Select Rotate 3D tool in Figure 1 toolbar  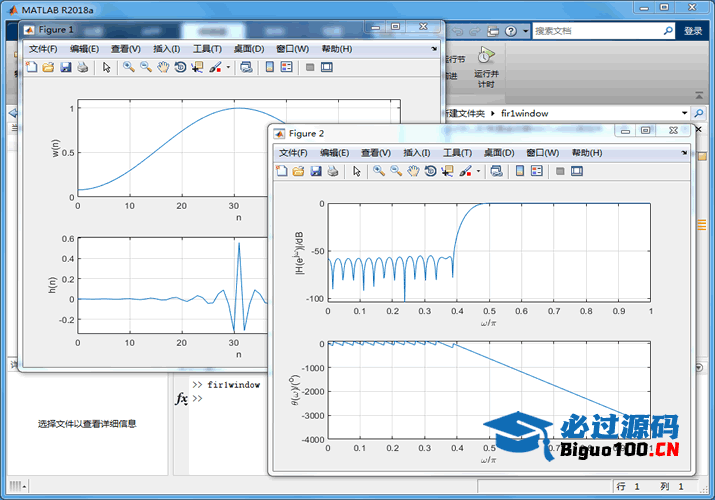pyautogui.click(x=180, y=67)
